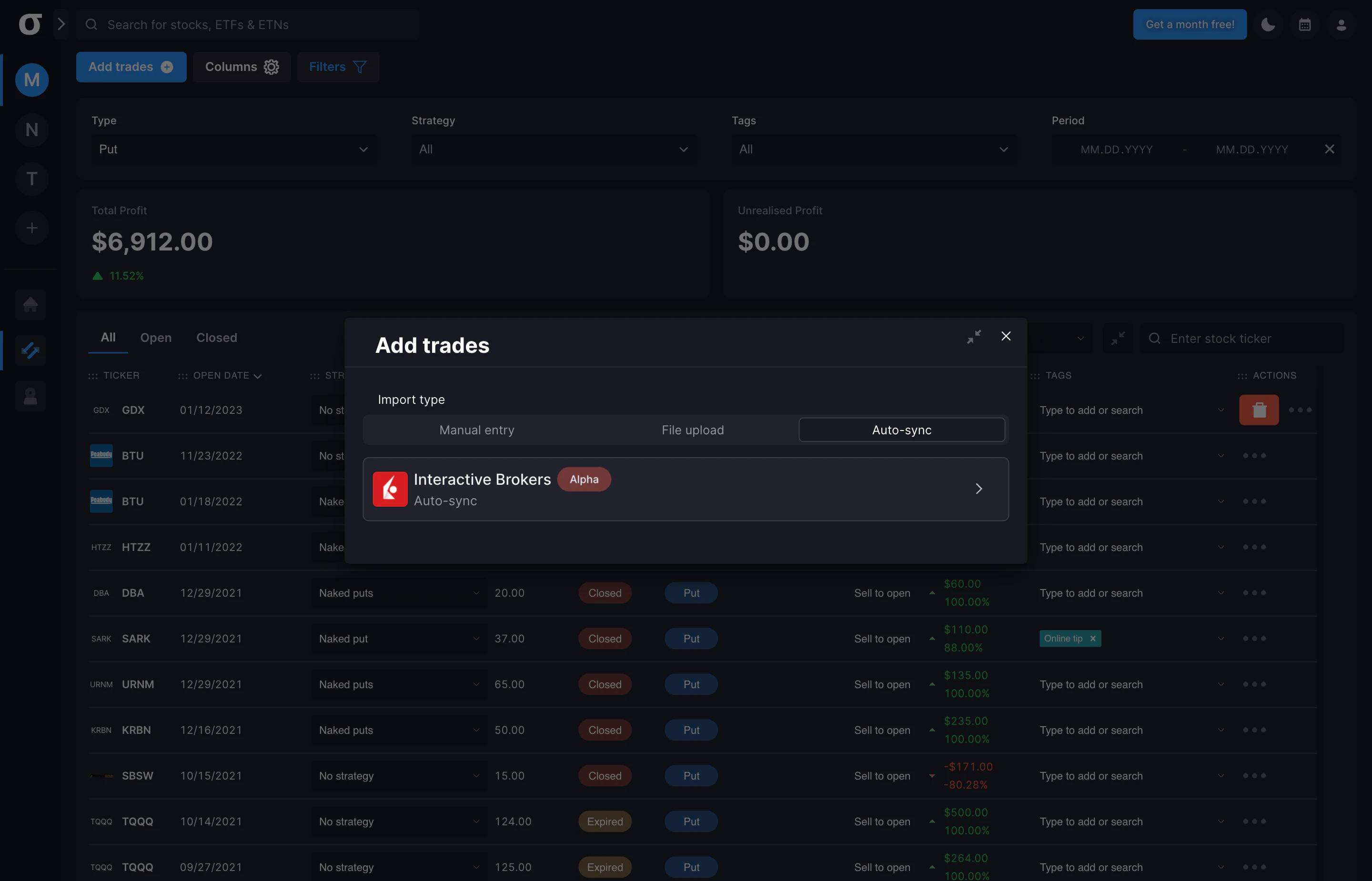This screenshot has height=881, width=1372.
Task: Remove the Online tip tag on SARK
Action: tap(1092, 638)
